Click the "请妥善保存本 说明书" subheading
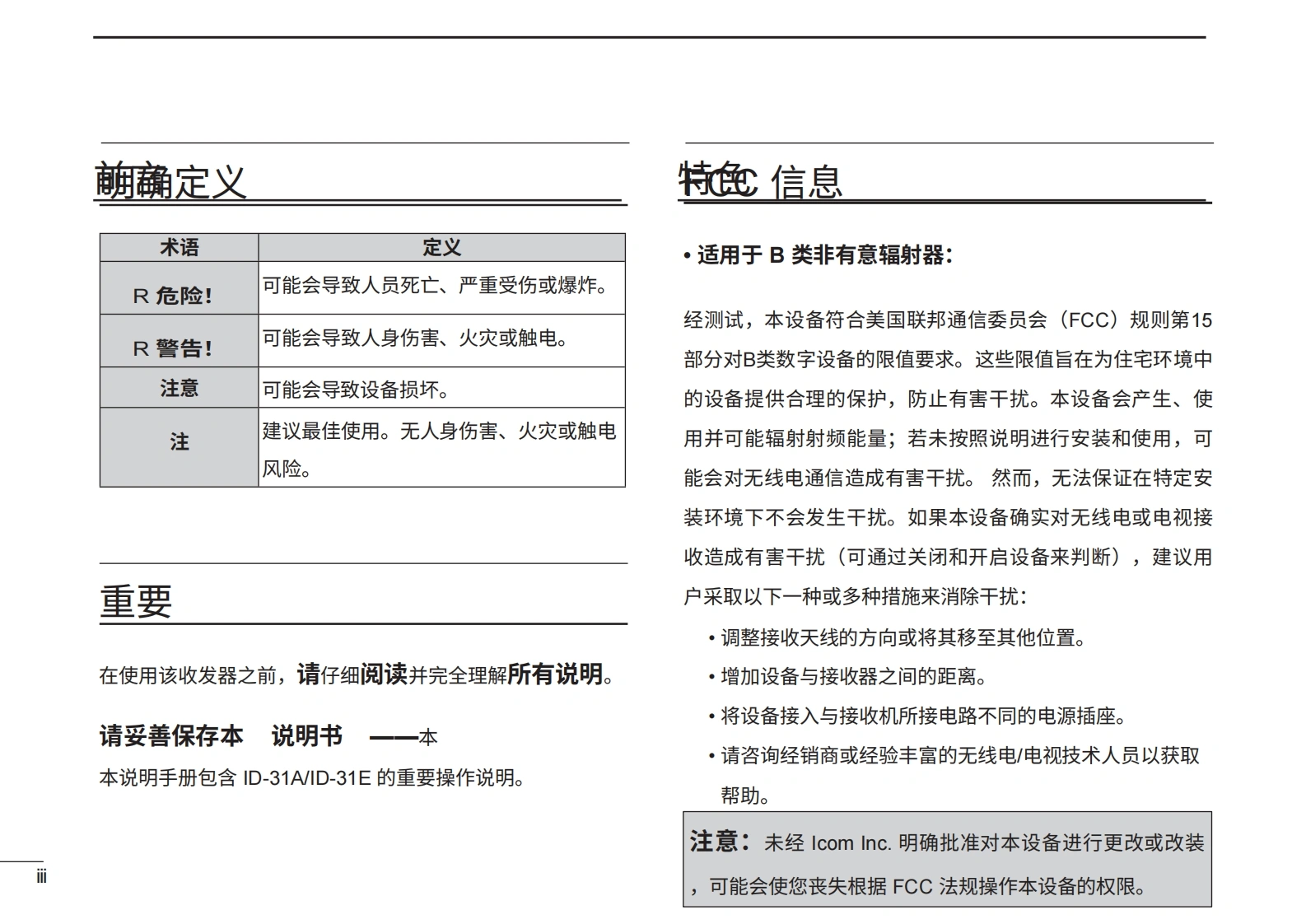Image resolution: width=1306 pixels, height=924 pixels. click(221, 735)
